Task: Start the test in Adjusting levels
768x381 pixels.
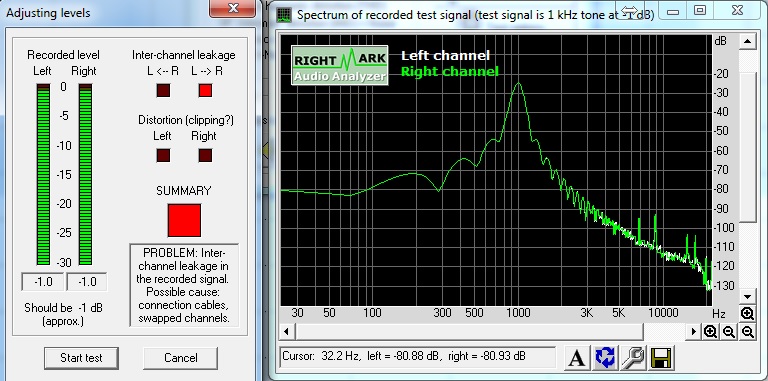Action: (81, 358)
